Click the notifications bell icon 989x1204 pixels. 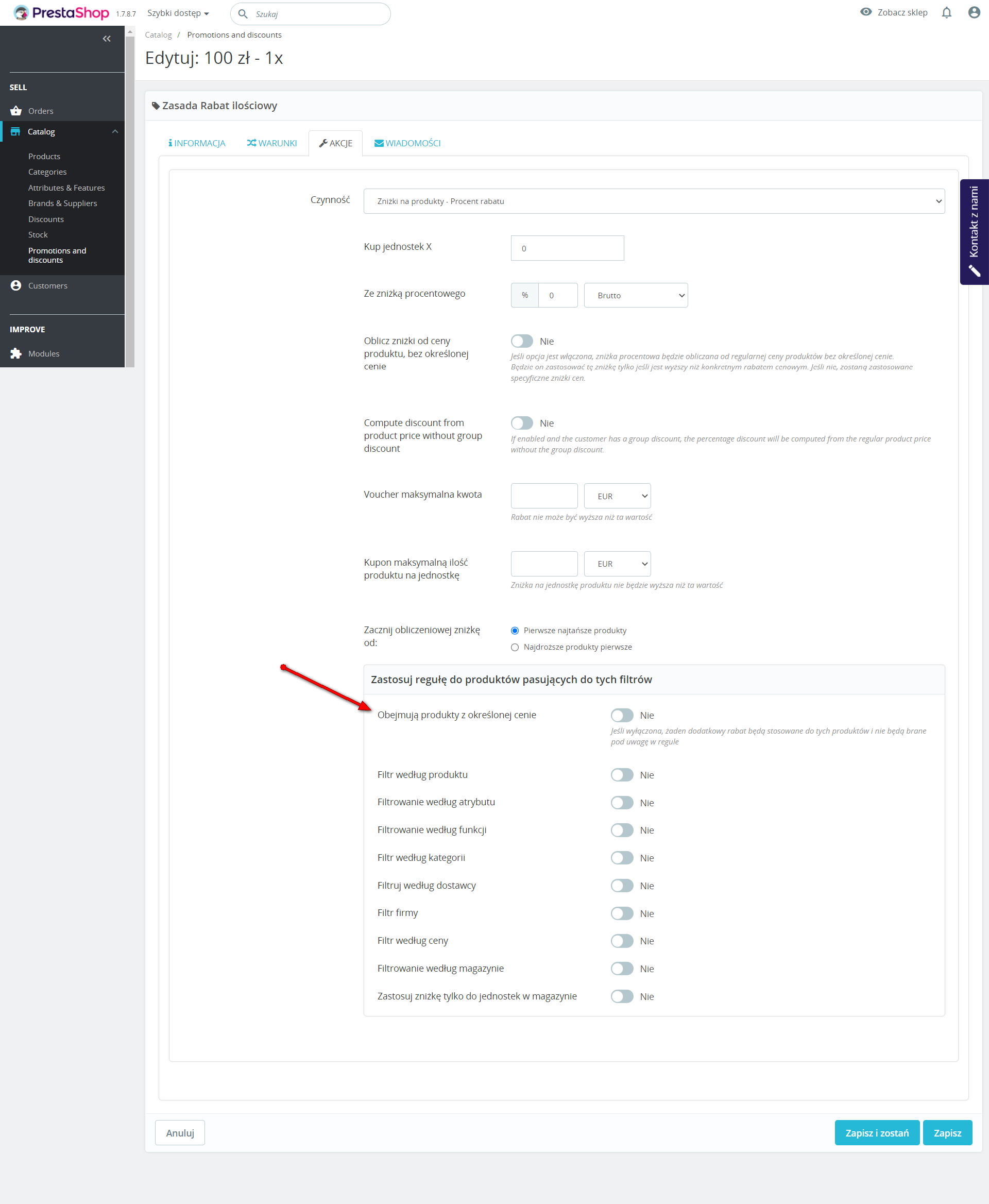(x=946, y=12)
